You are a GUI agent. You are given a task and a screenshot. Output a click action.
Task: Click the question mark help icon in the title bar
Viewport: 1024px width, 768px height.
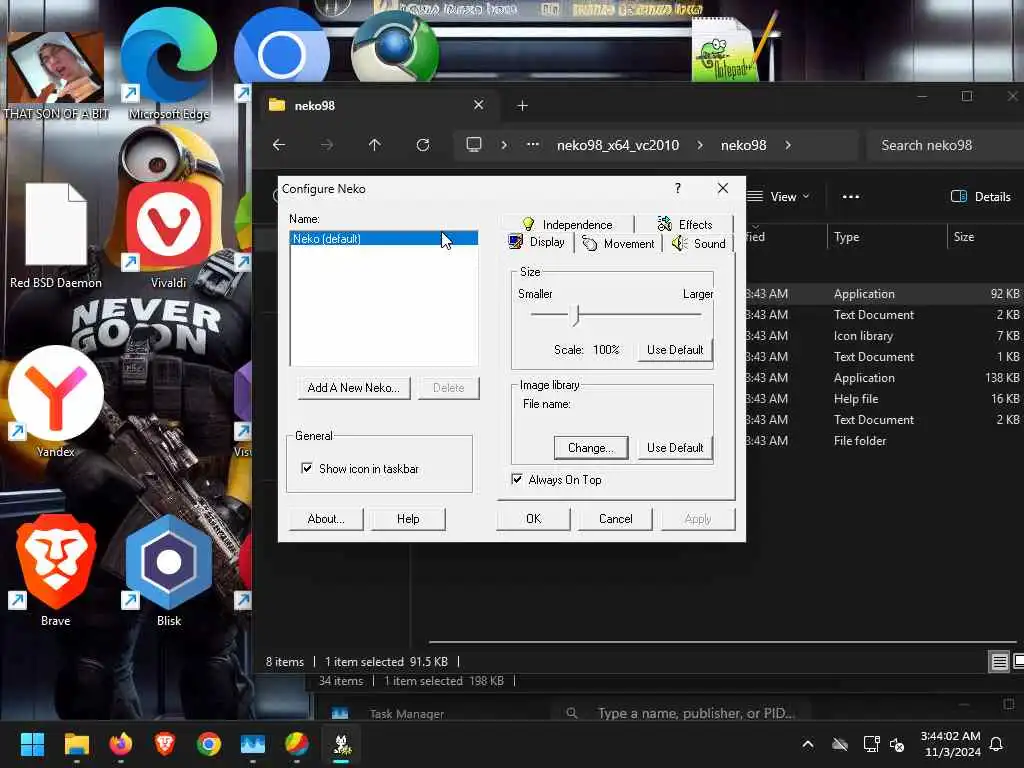(678, 188)
